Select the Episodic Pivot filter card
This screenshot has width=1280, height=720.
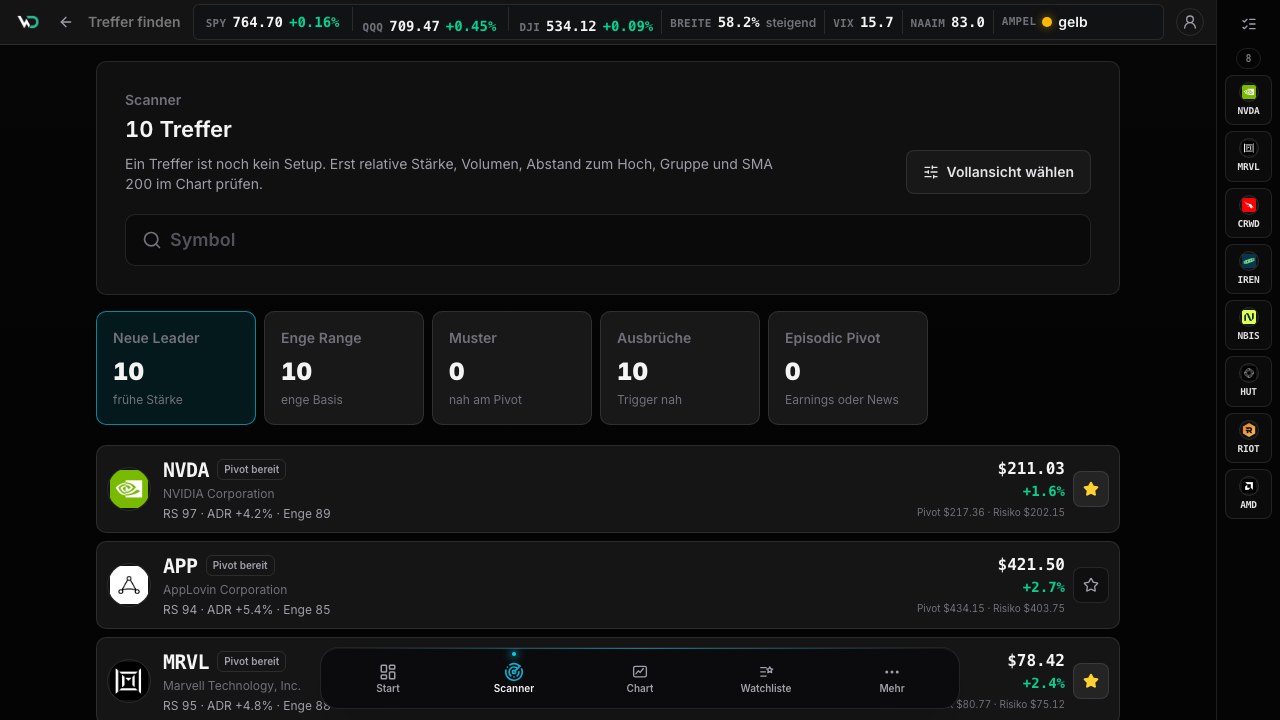(x=848, y=368)
